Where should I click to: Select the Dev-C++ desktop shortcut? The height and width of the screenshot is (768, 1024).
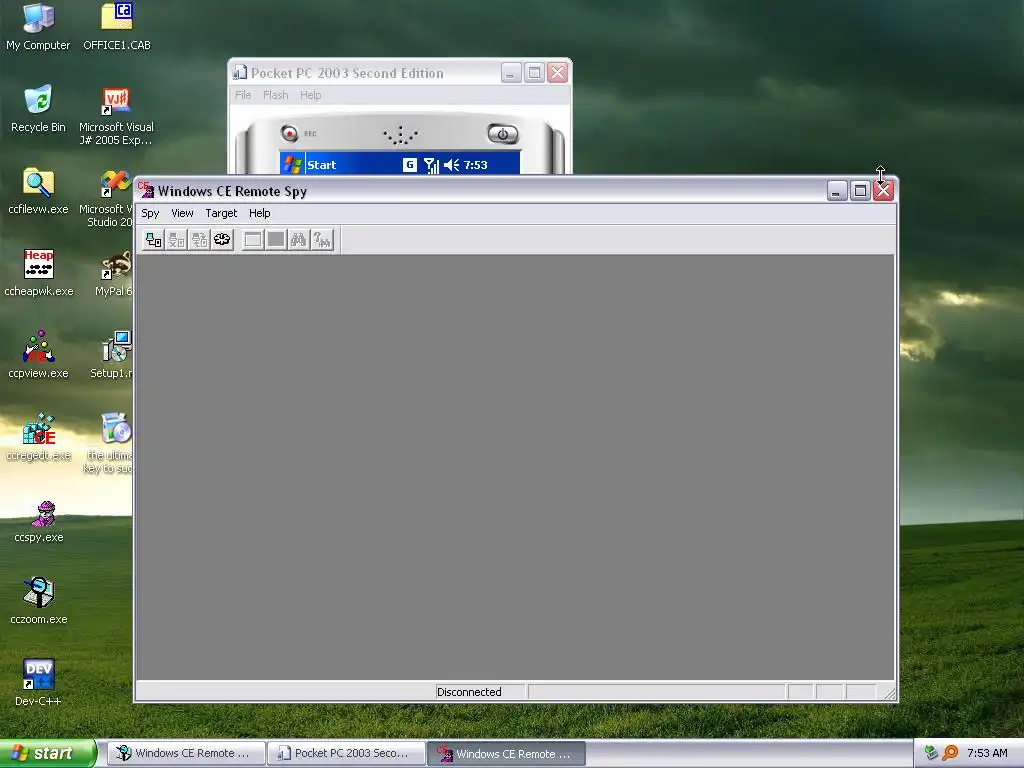point(38,682)
